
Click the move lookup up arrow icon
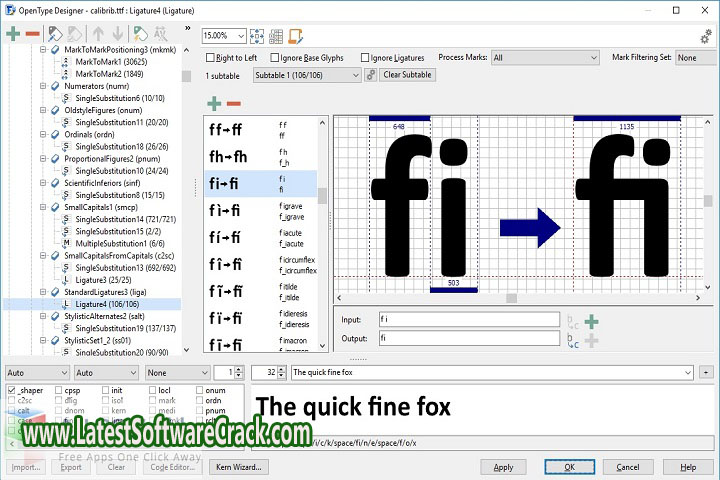[98, 34]
